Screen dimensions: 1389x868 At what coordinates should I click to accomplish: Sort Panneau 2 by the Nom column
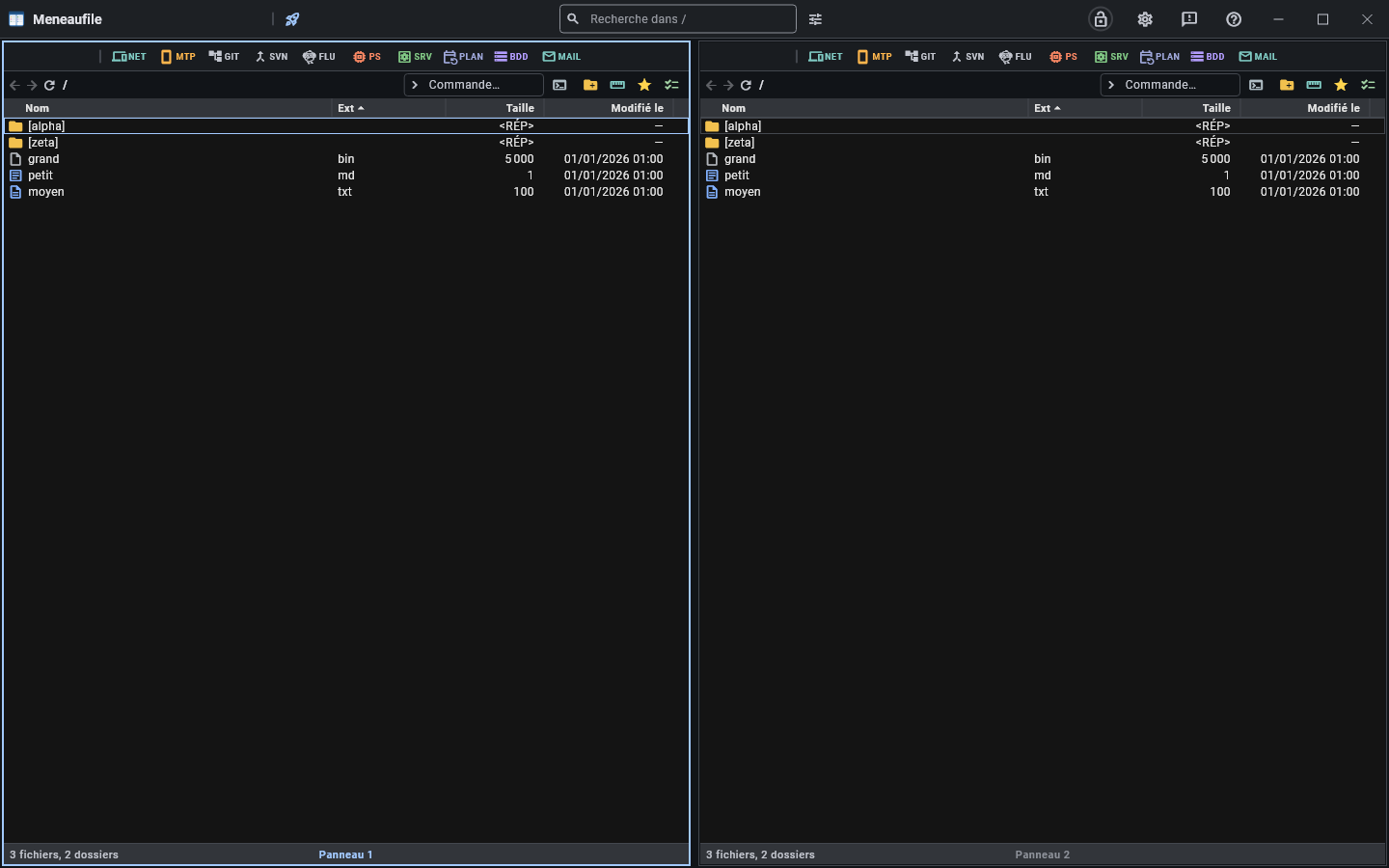click(864, 108)
